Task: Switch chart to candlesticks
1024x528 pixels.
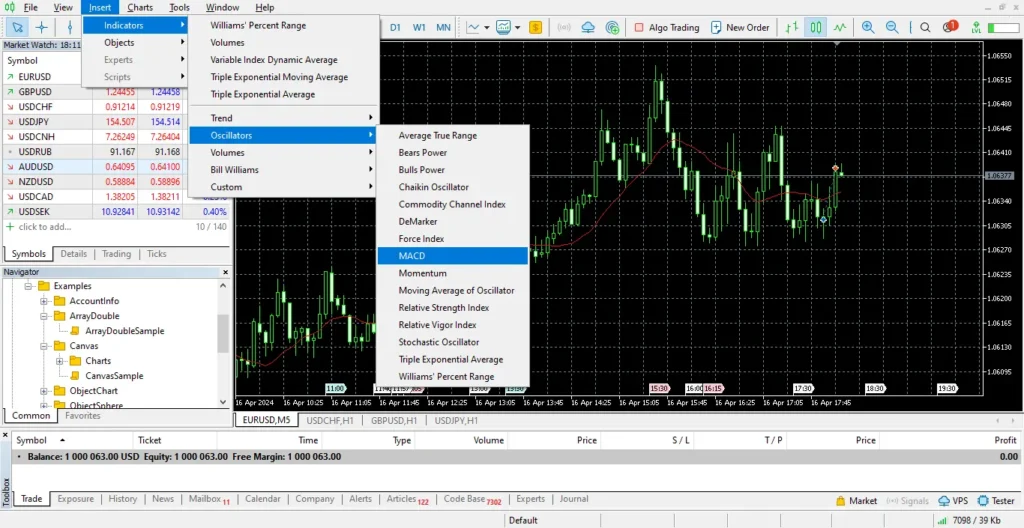Action: click(816, 27)
